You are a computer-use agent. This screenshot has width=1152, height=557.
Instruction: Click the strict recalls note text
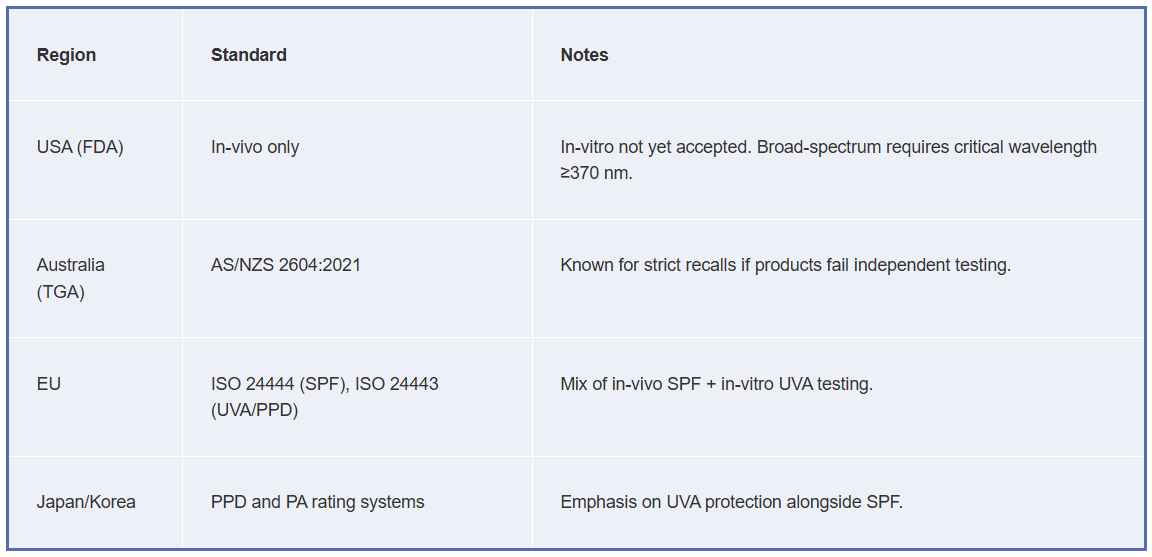tap(785, 265)
